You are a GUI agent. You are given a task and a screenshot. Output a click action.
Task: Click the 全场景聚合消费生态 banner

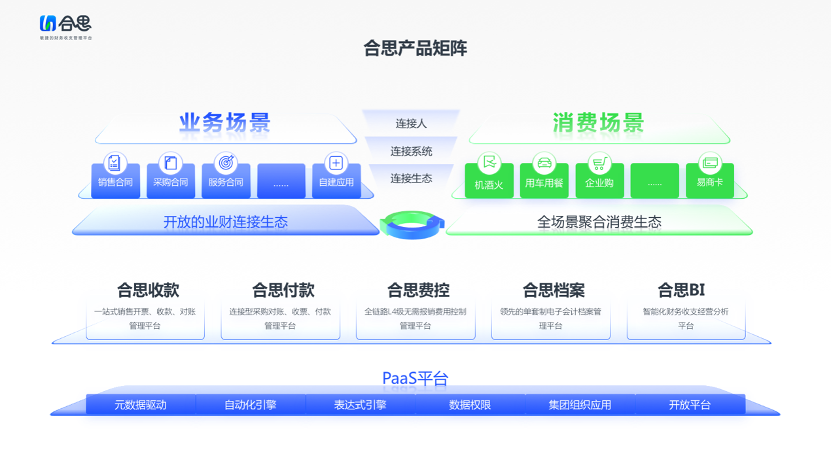click(599, 221)
